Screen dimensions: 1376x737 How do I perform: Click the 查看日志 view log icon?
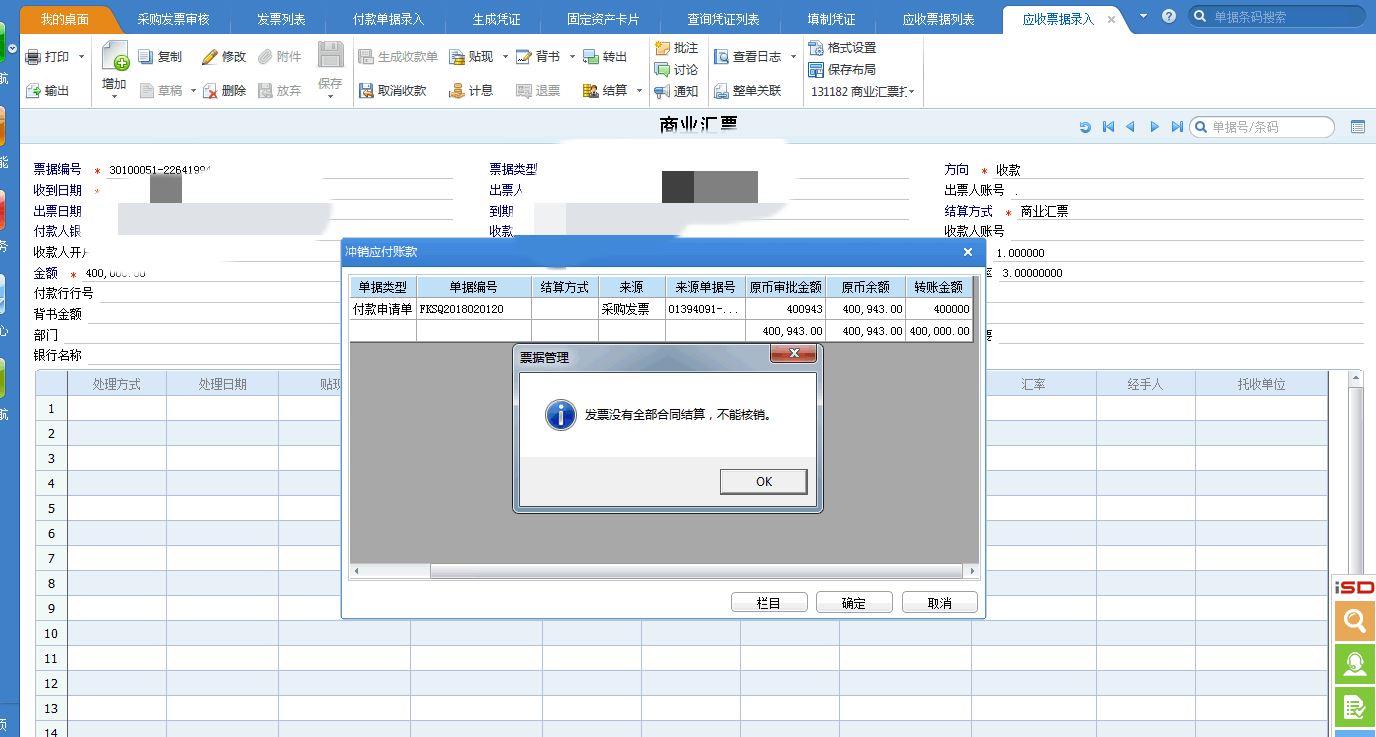click(x=722, y=57)
